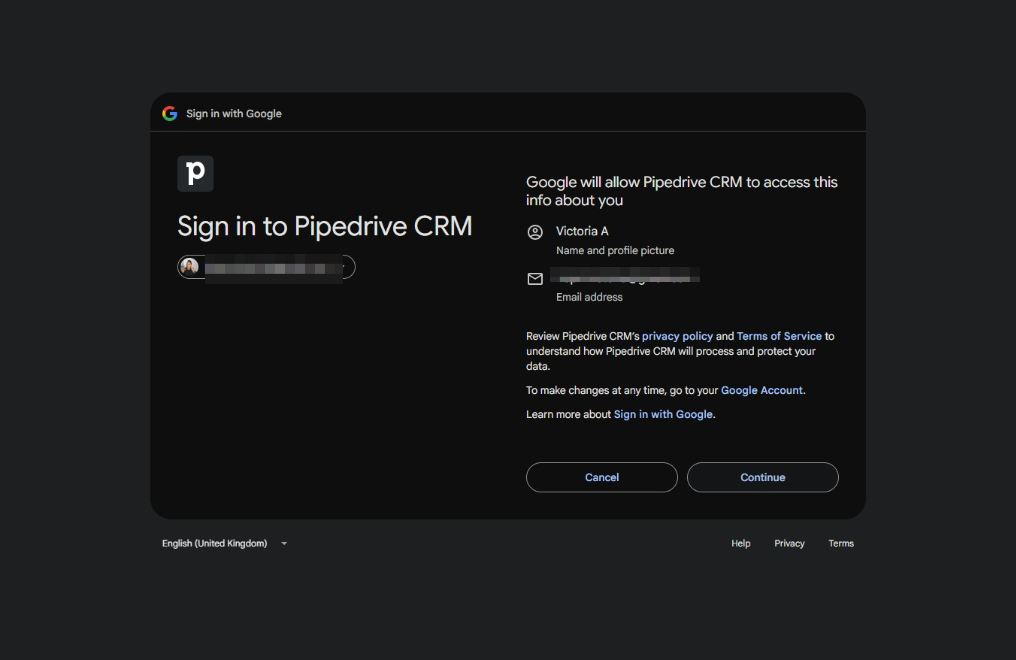Click the 'Name and profile picture' label
The width and height of the screenshot is (1016, 660).
tap(615, 251)
